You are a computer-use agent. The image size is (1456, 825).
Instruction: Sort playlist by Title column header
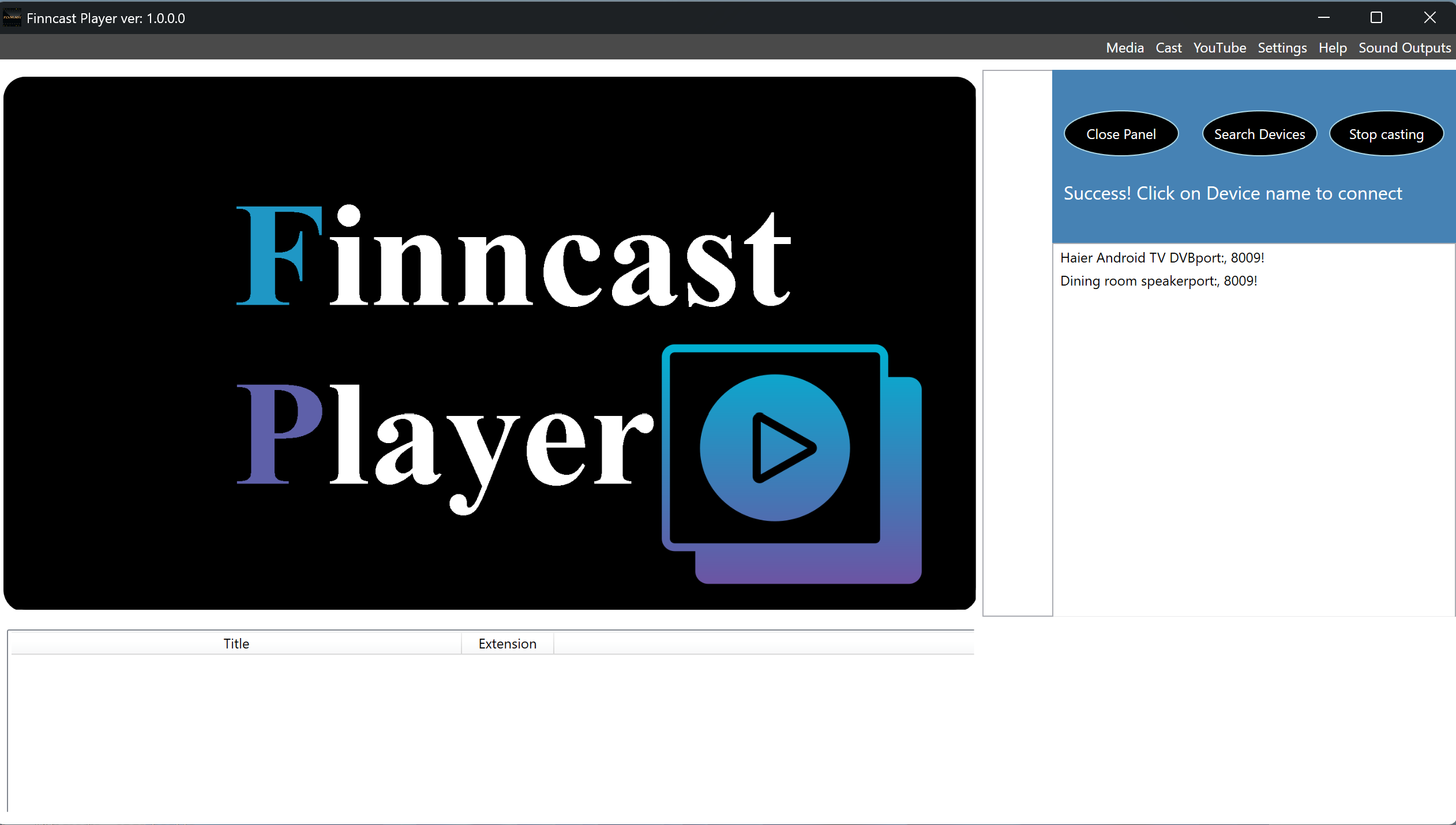(236, 643)
